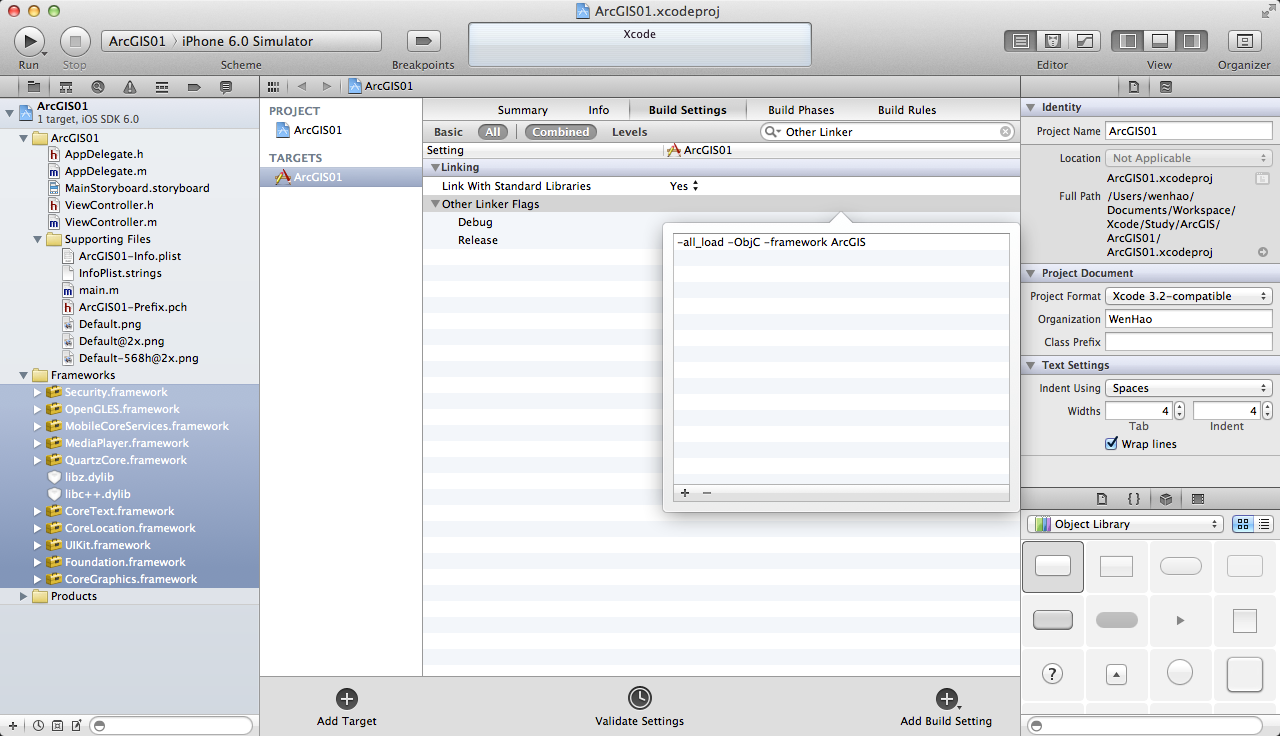This screenshot has height=736, width=1280.
Task: Open the Indent Using dropdown
Action: click(x=1188, y=388)
